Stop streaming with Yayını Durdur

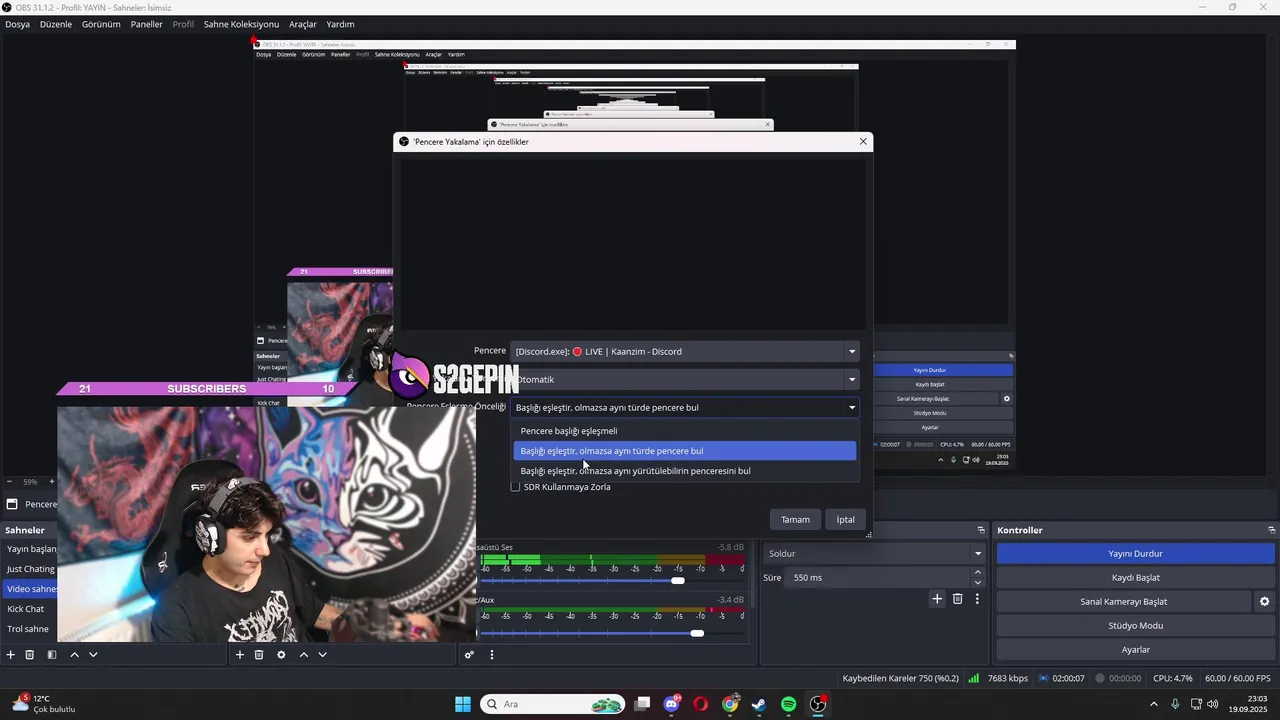pos(1135,554)
